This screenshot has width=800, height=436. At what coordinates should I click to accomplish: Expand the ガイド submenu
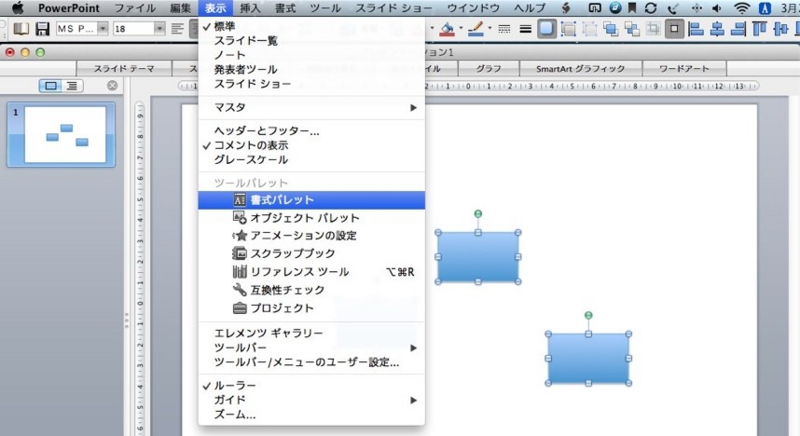pyautogui.click(x=311, y=400)
